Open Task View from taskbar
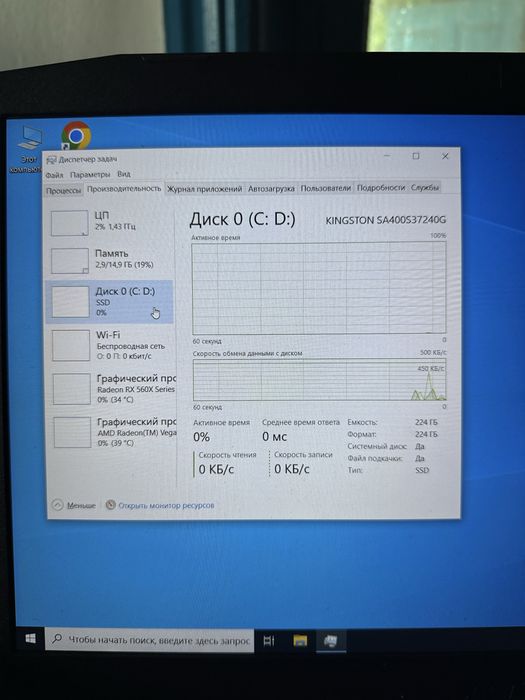 tap(269, 641)
